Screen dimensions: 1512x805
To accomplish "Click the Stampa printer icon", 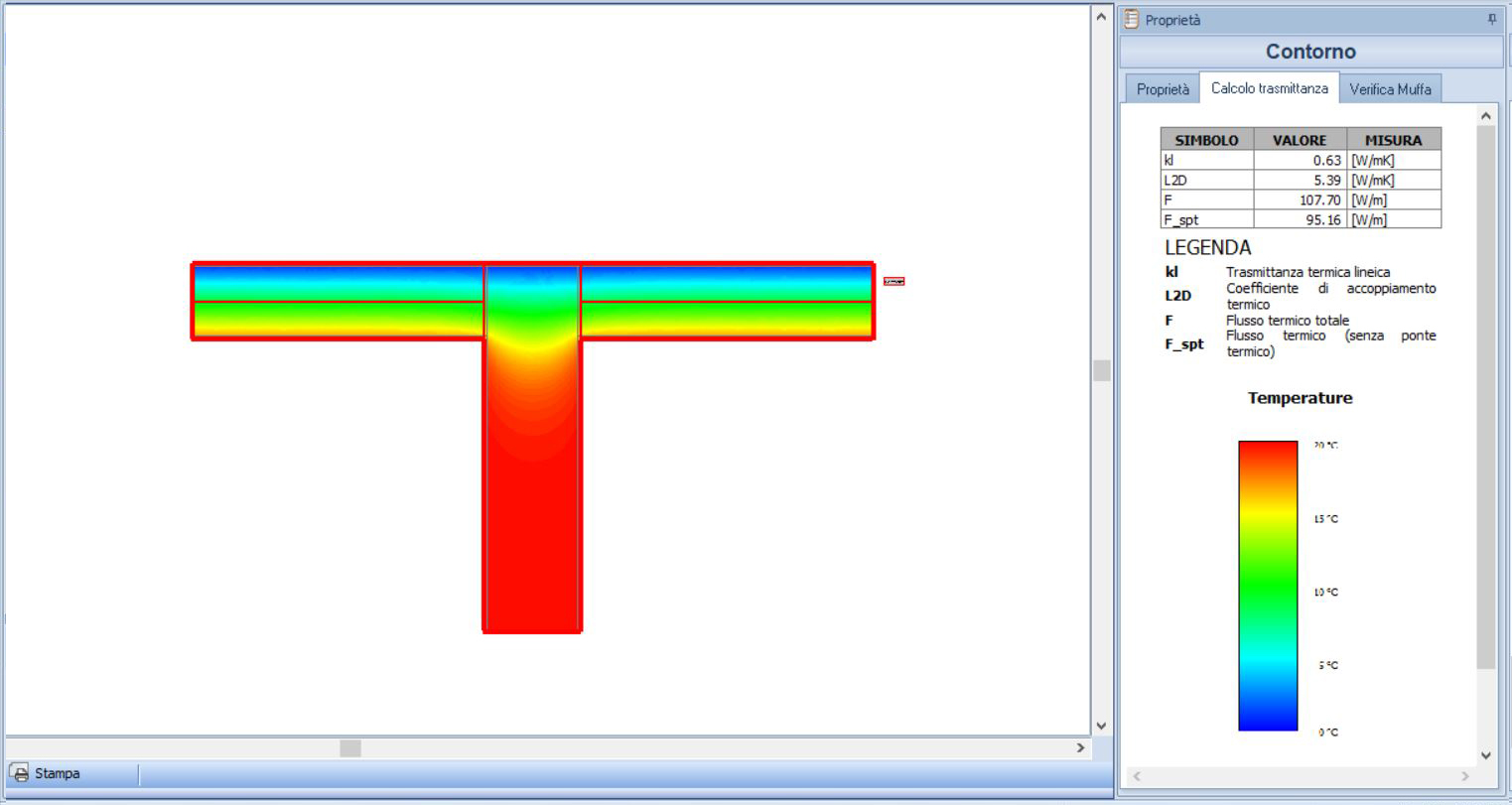I will tap(20, 773).
